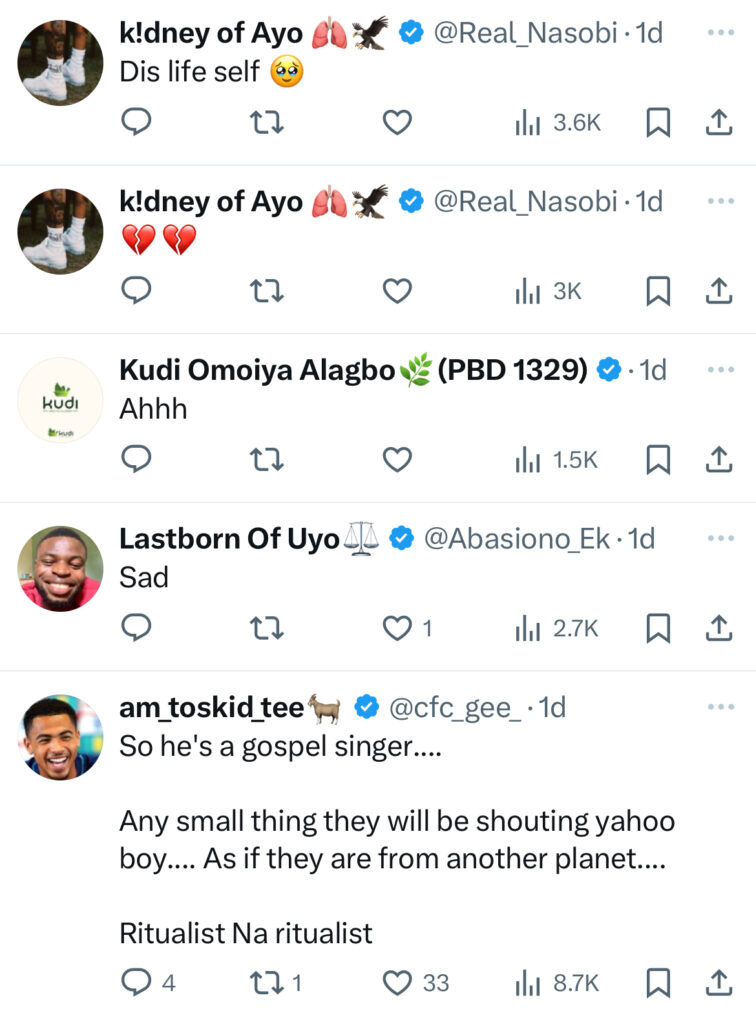Image resolution: width=756 pixels, height=1024 pixels.
Task: Open Lastborn Of Uyo's profile avatar
Action: [x=60, y=568]
